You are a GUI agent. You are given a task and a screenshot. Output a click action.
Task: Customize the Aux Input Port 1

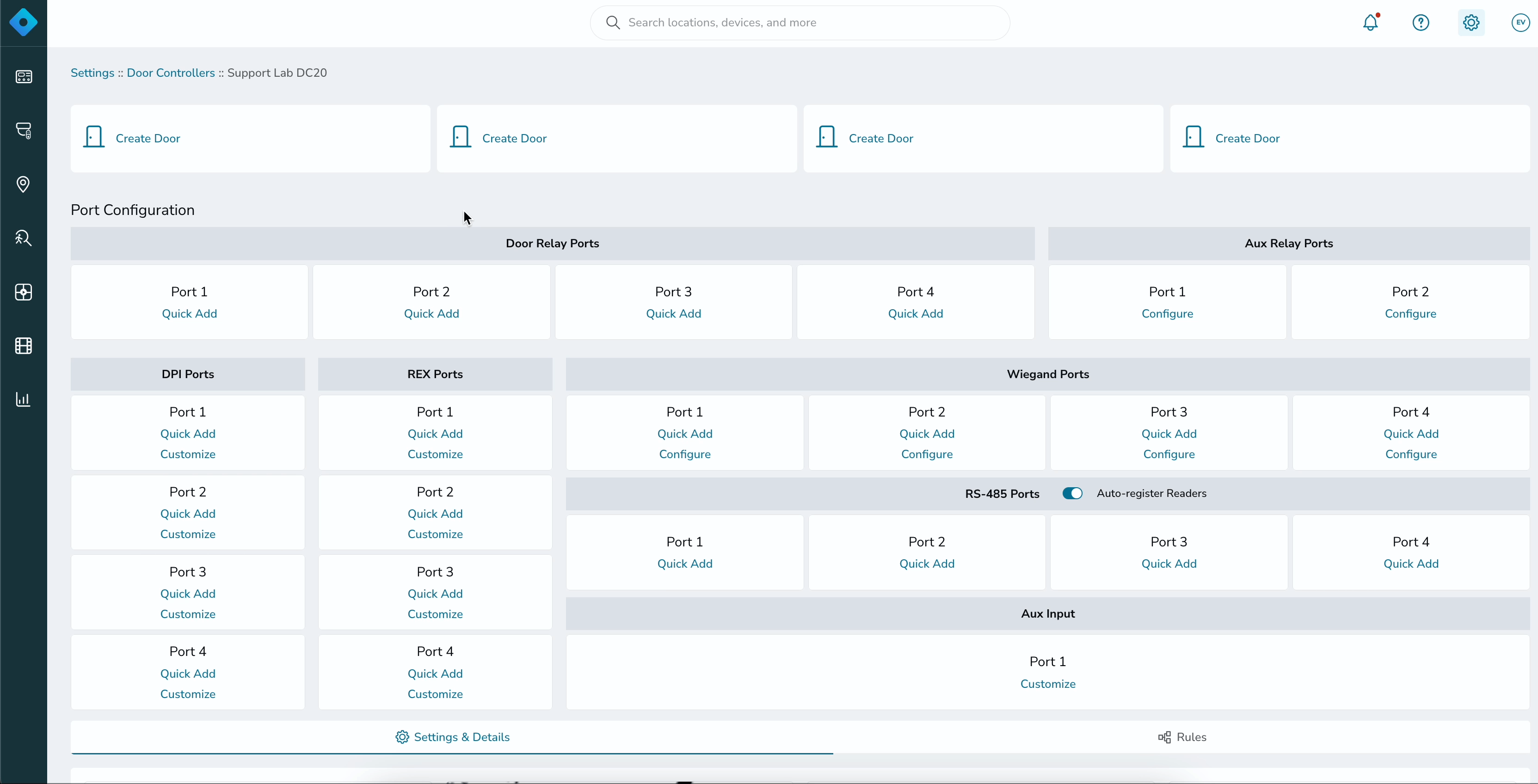(x=1048, y=684)
